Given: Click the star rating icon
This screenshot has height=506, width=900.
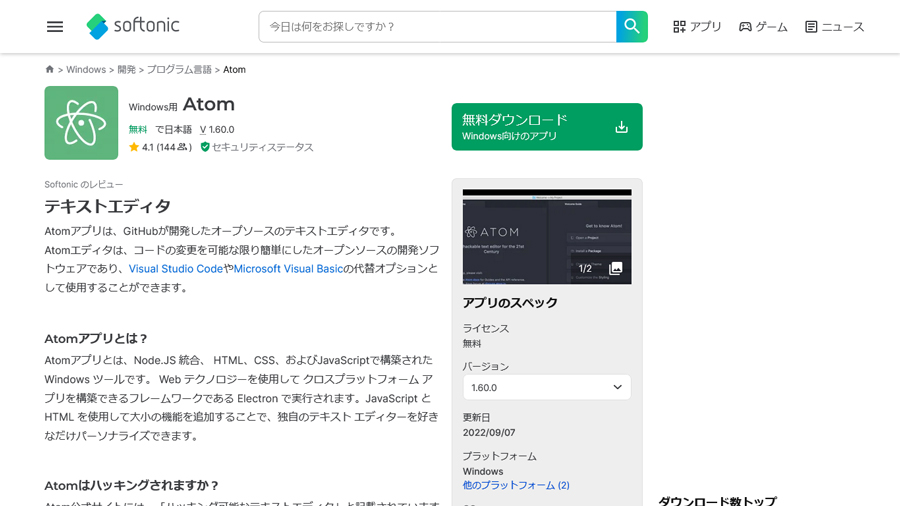Looking at the screenshot, I should tap(134, 147).
